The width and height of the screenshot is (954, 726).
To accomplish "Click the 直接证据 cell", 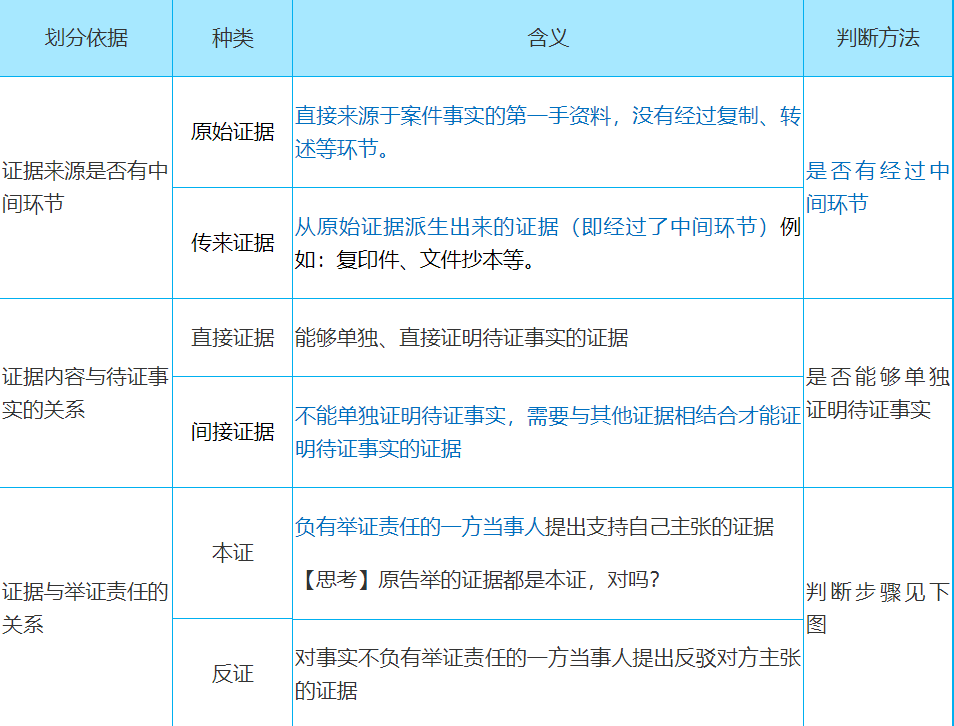I will pyautogui.click(x=232, y=338).
